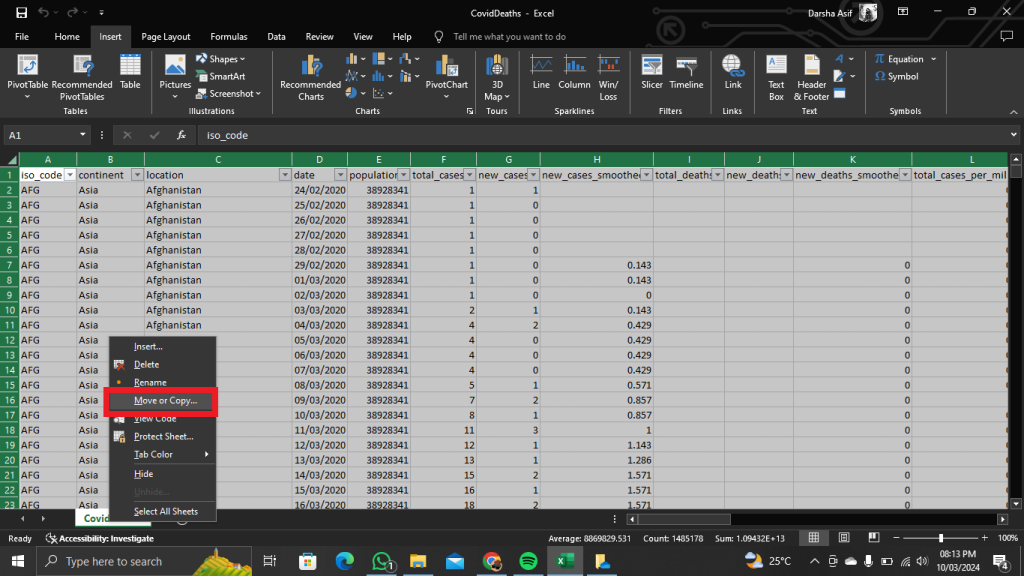Insert a Table
Viewport: 1024px width, 576px height.
point(131,79)
